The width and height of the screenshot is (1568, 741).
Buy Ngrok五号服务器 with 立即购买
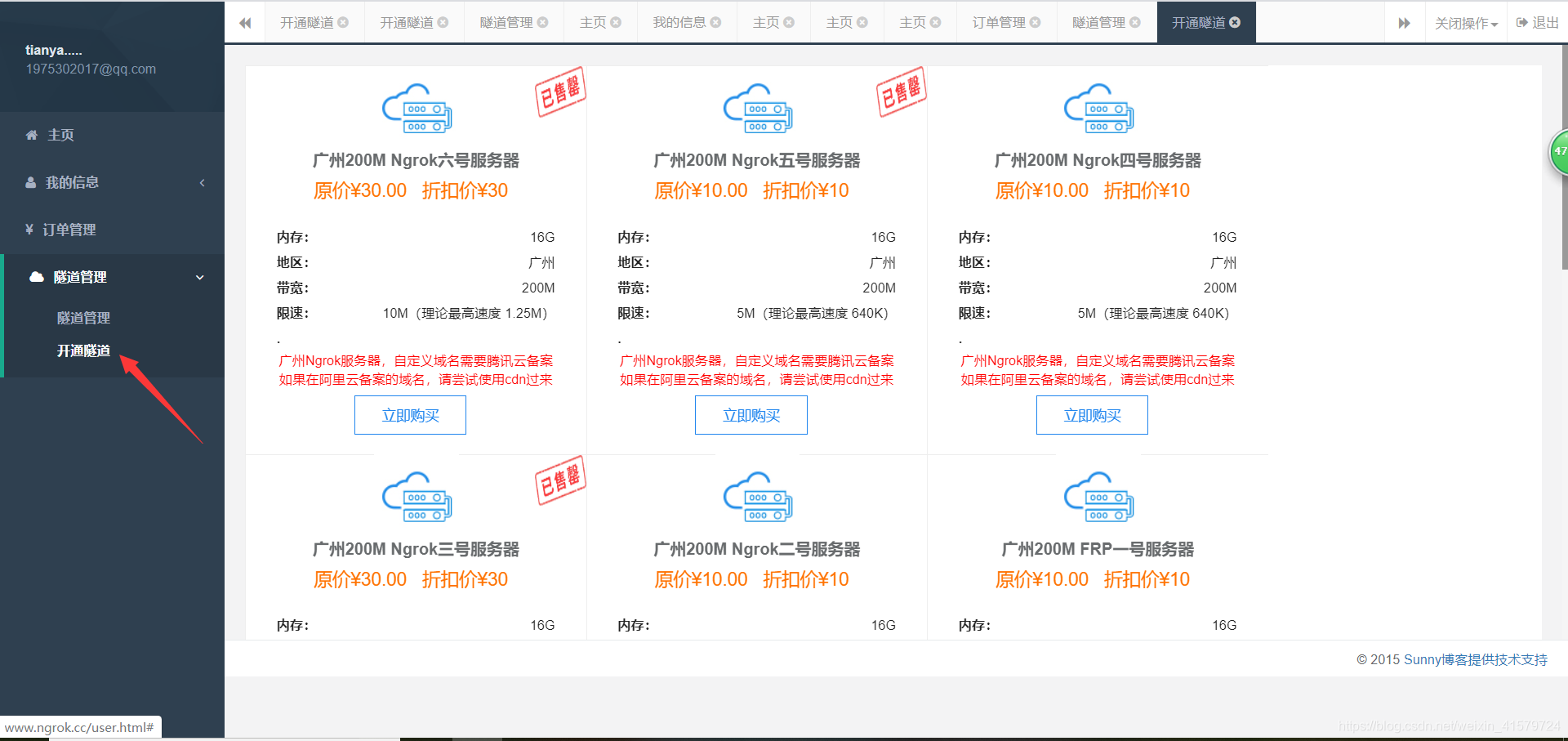click(x=751, y=415)
